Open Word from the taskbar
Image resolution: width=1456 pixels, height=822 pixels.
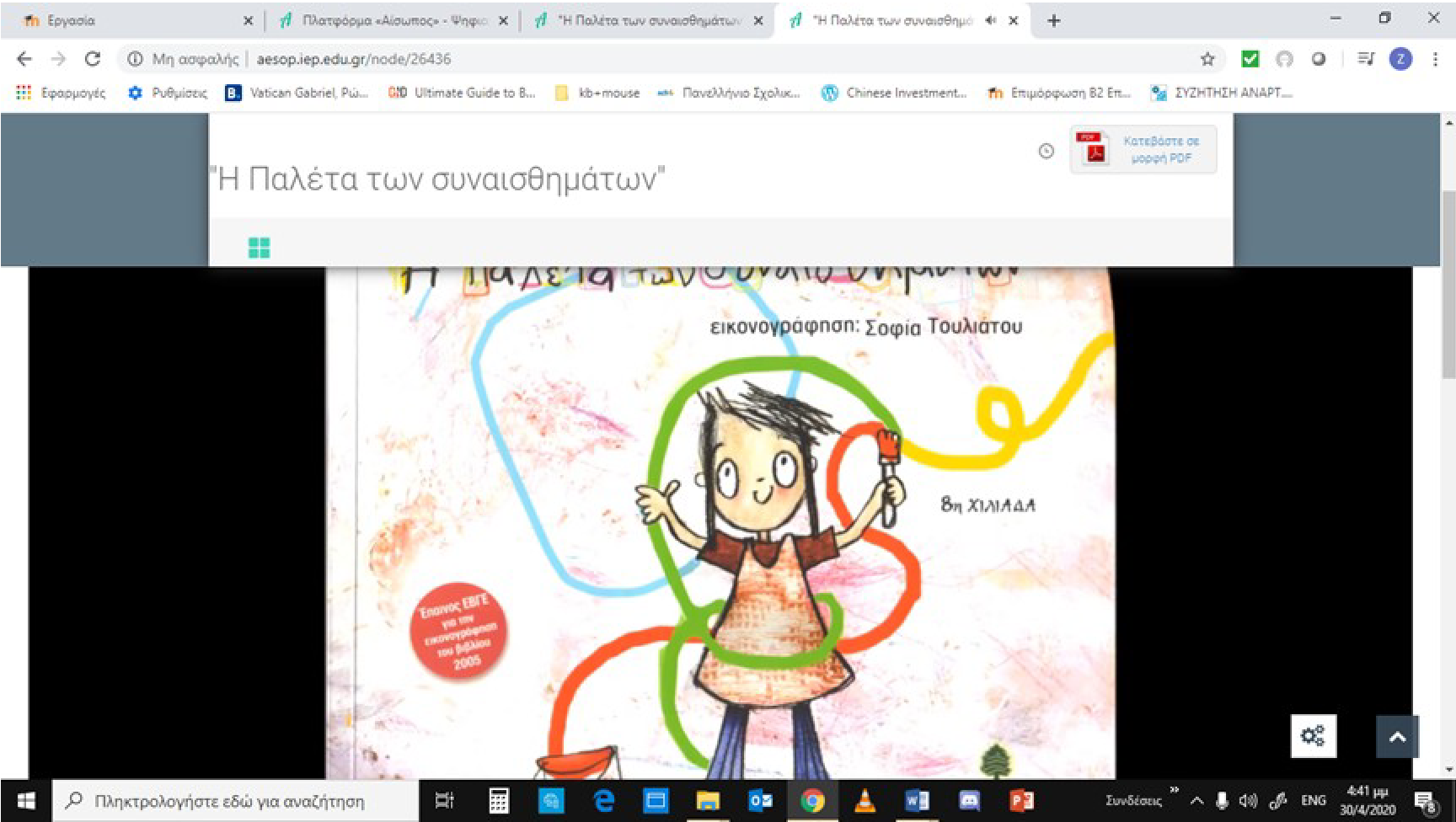point(917,800)
